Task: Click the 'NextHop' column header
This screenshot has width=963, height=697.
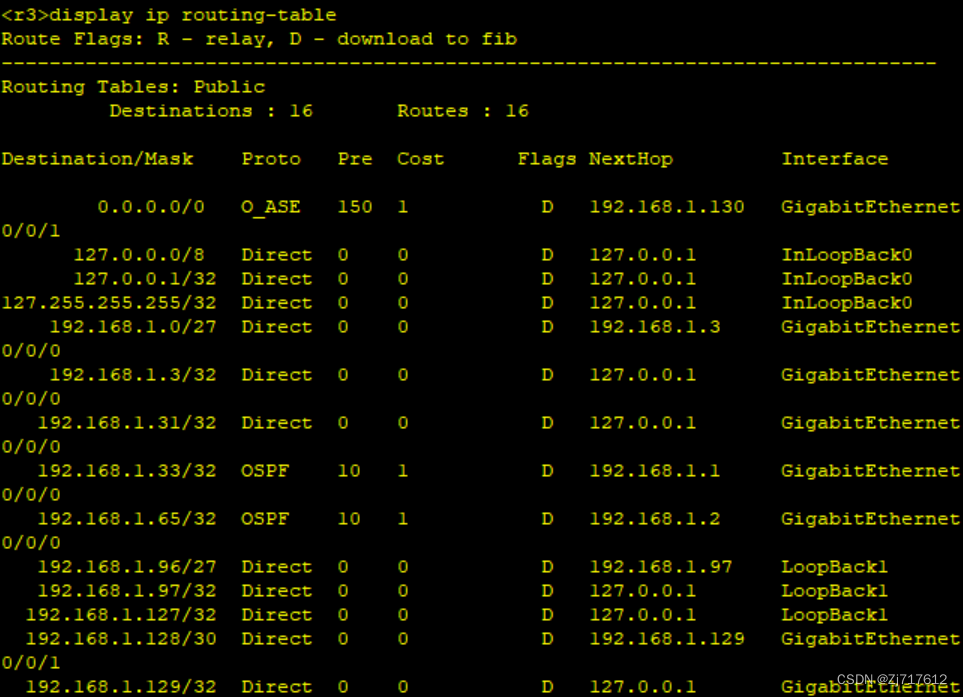Action: click(631, 159)
